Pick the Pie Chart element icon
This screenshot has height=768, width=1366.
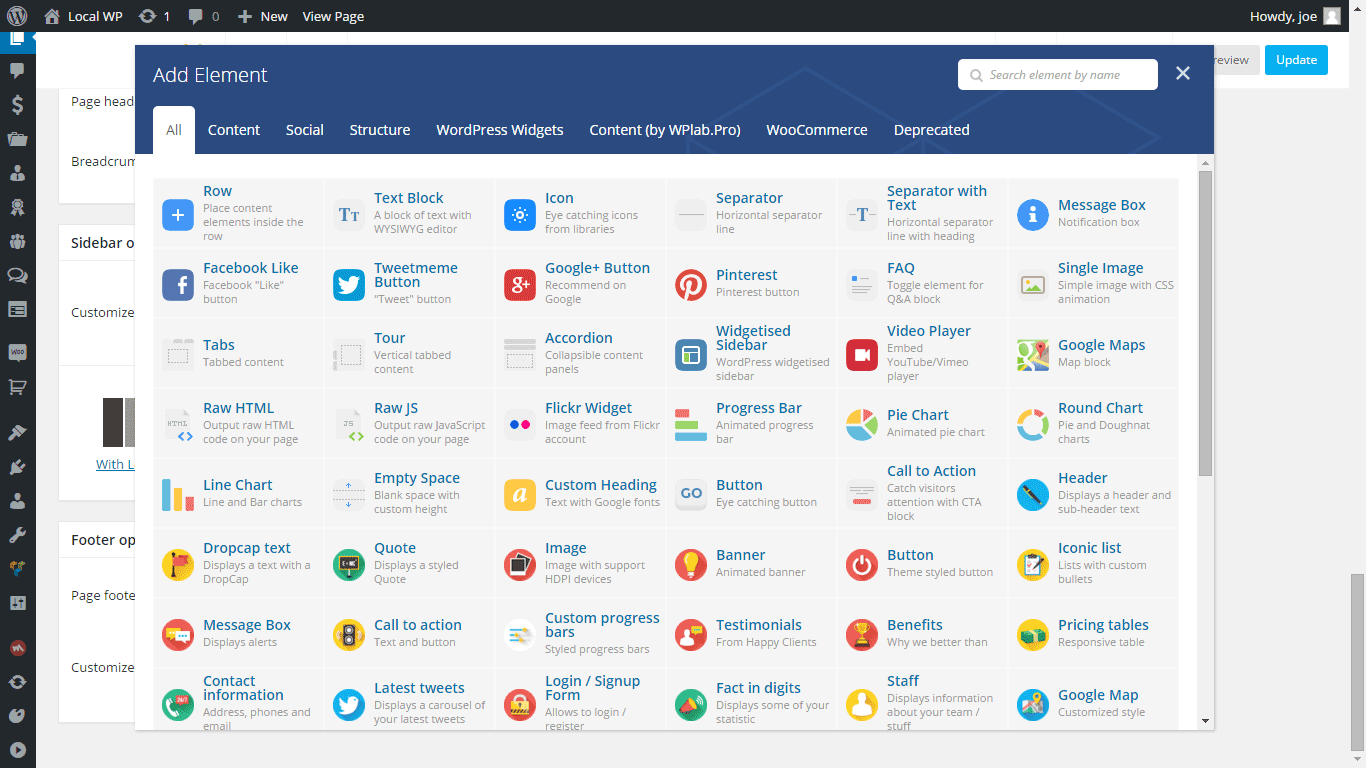(x=862, y=425)
